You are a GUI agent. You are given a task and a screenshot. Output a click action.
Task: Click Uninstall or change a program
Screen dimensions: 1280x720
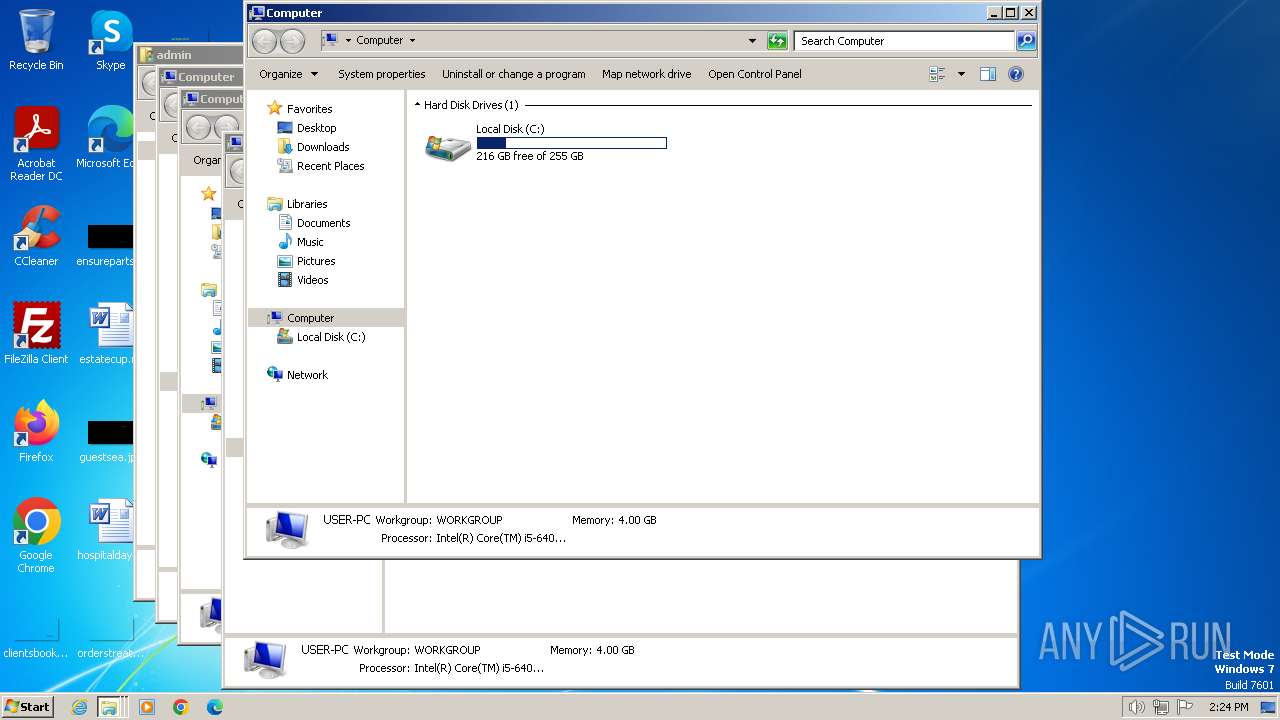pos(514,74)
